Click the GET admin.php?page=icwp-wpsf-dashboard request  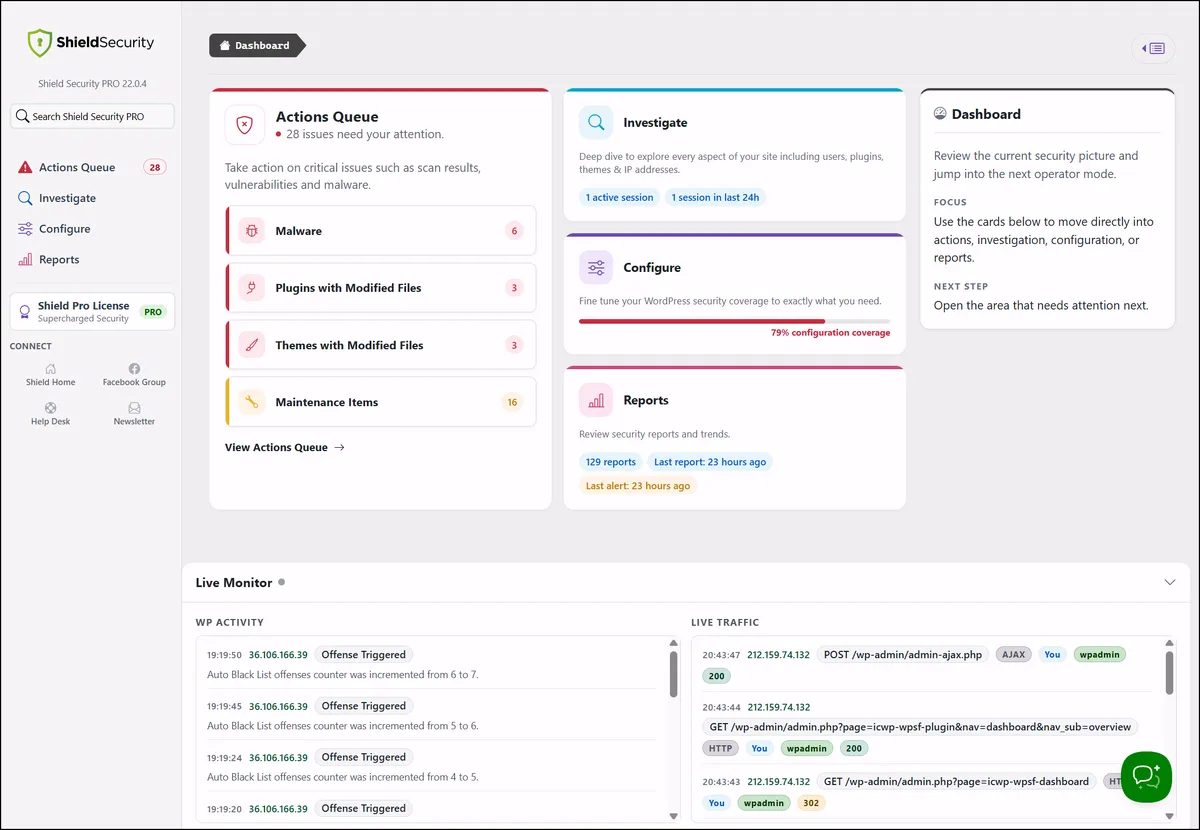[x=956, y=782]
